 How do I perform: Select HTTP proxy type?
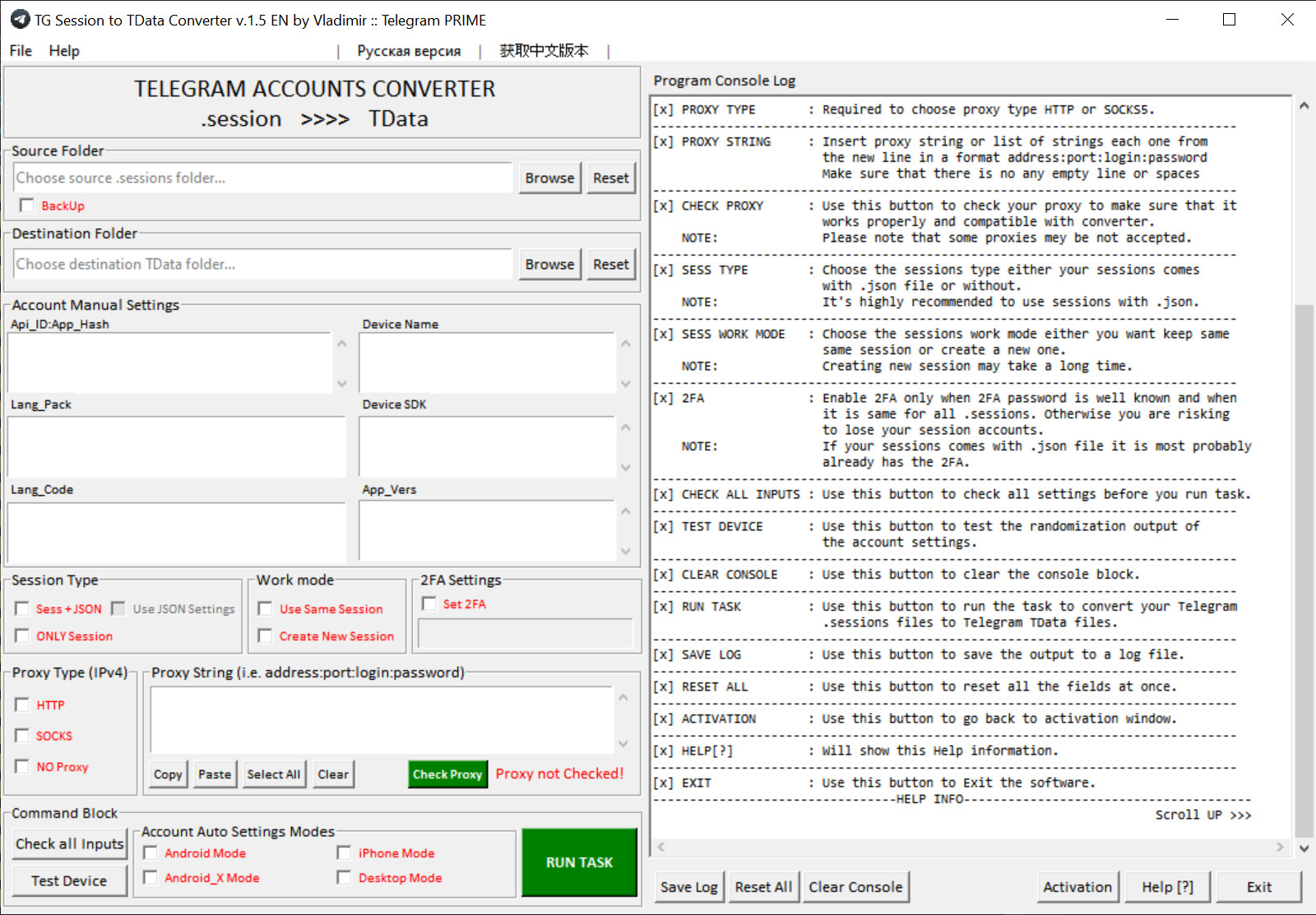click(22, 705)
